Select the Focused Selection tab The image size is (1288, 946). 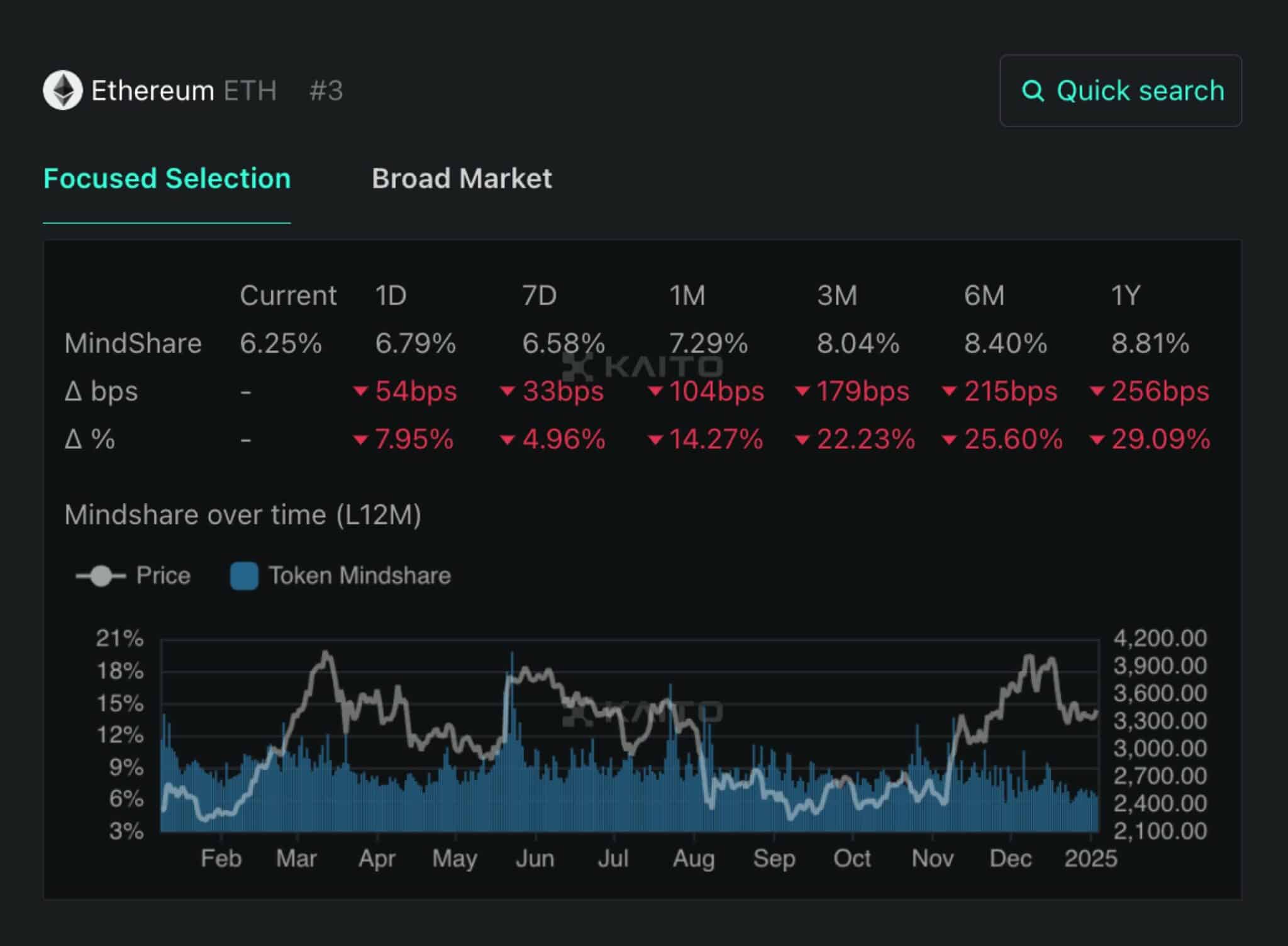pyautogui.click(x=167, y=179)
